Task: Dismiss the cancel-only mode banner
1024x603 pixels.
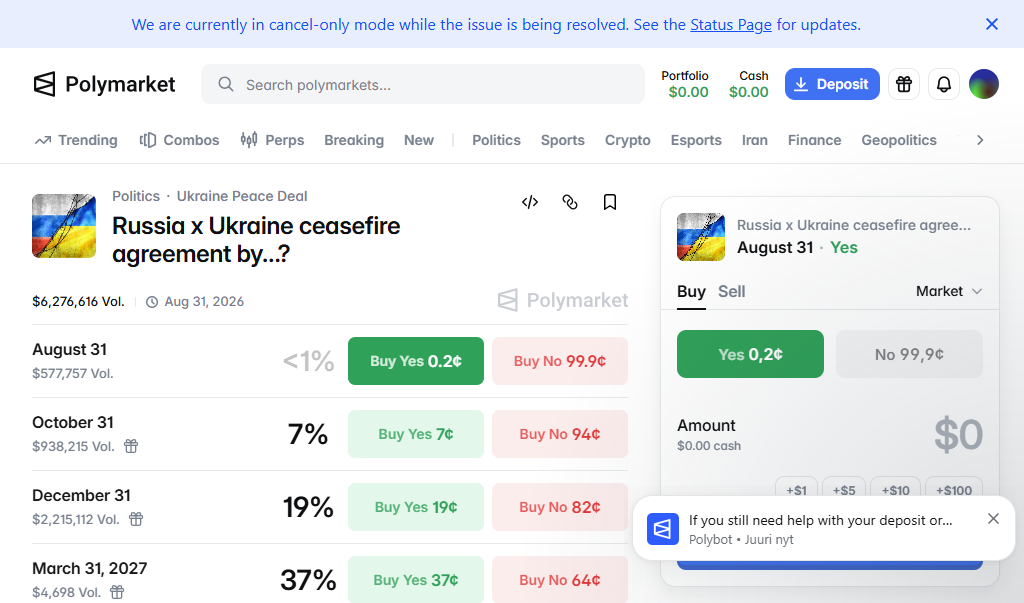Action: click(992, 24)
